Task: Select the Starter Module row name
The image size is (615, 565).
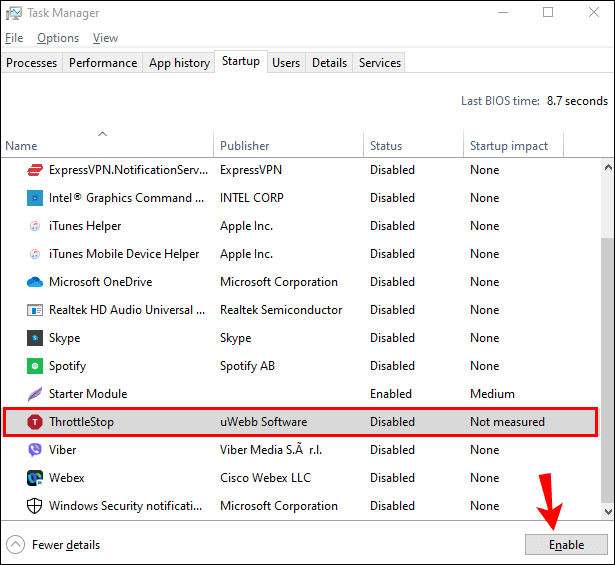Action: (88, 394)
